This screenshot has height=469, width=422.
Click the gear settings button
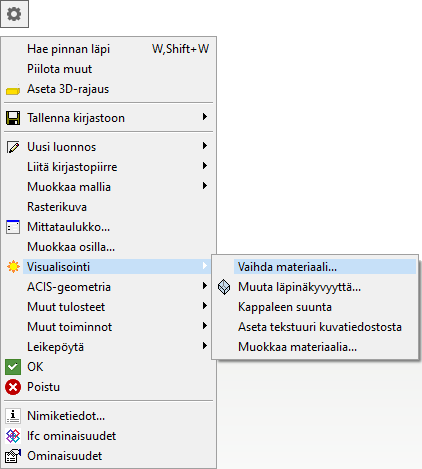point(14,14)
